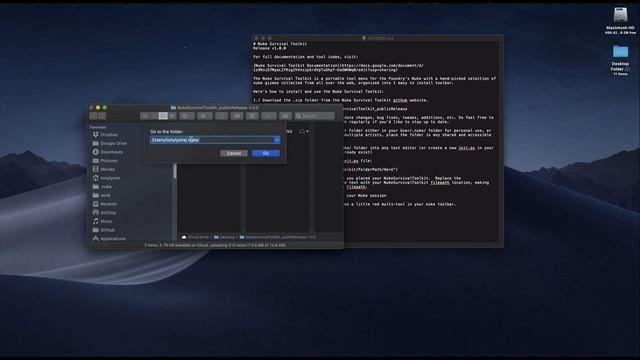Screen dimensions: 640x360
Task: Click iCloud Drive in the Finder path bar
Action: coord(195,237)
